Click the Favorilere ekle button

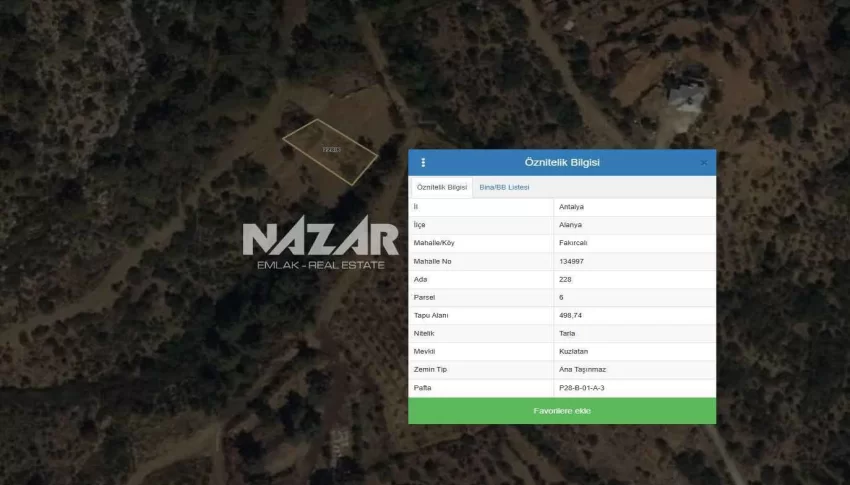[x=561, y=411]
